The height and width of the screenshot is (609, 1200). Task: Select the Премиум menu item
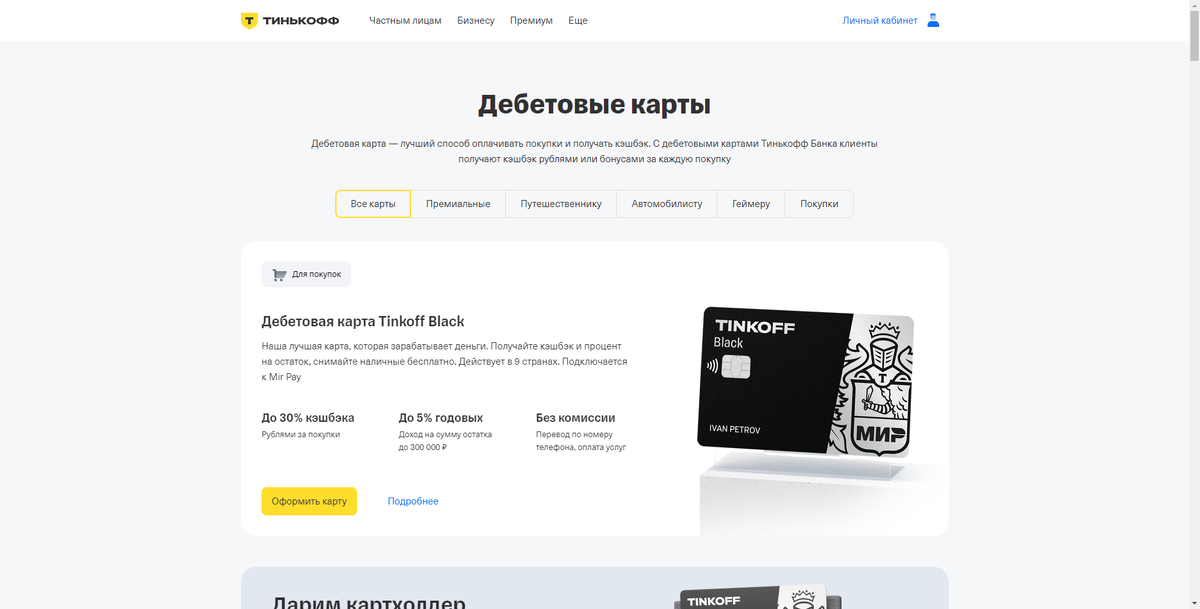coord(531,20)
